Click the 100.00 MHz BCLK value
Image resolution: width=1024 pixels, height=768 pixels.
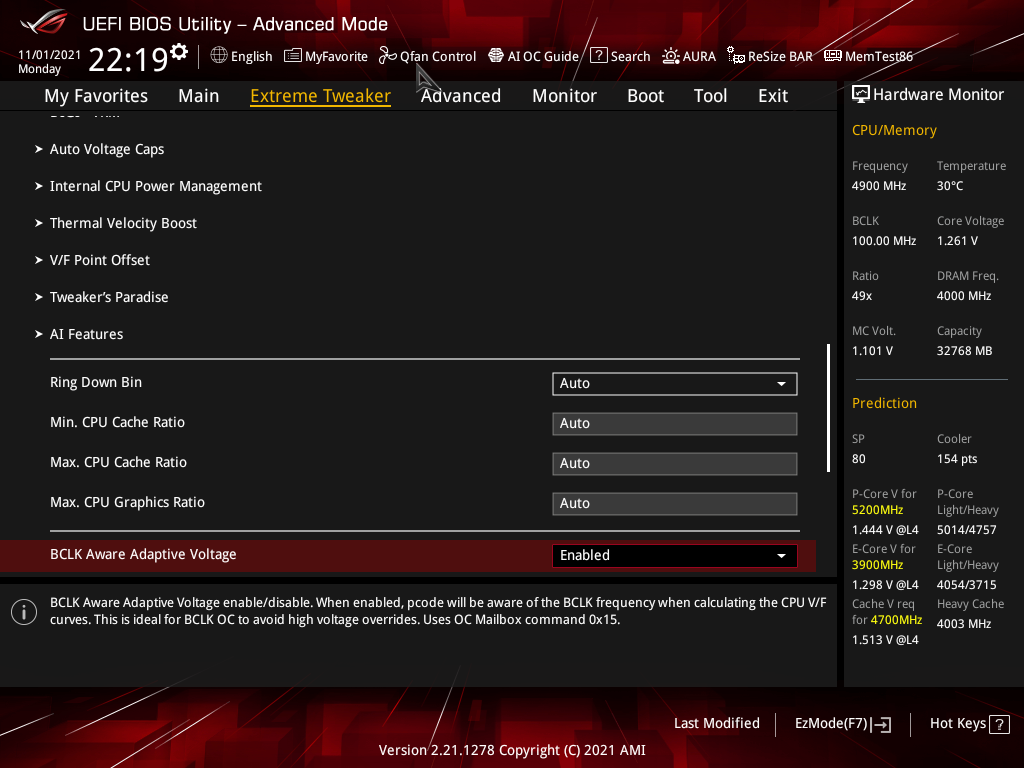(x=884, y=241)
